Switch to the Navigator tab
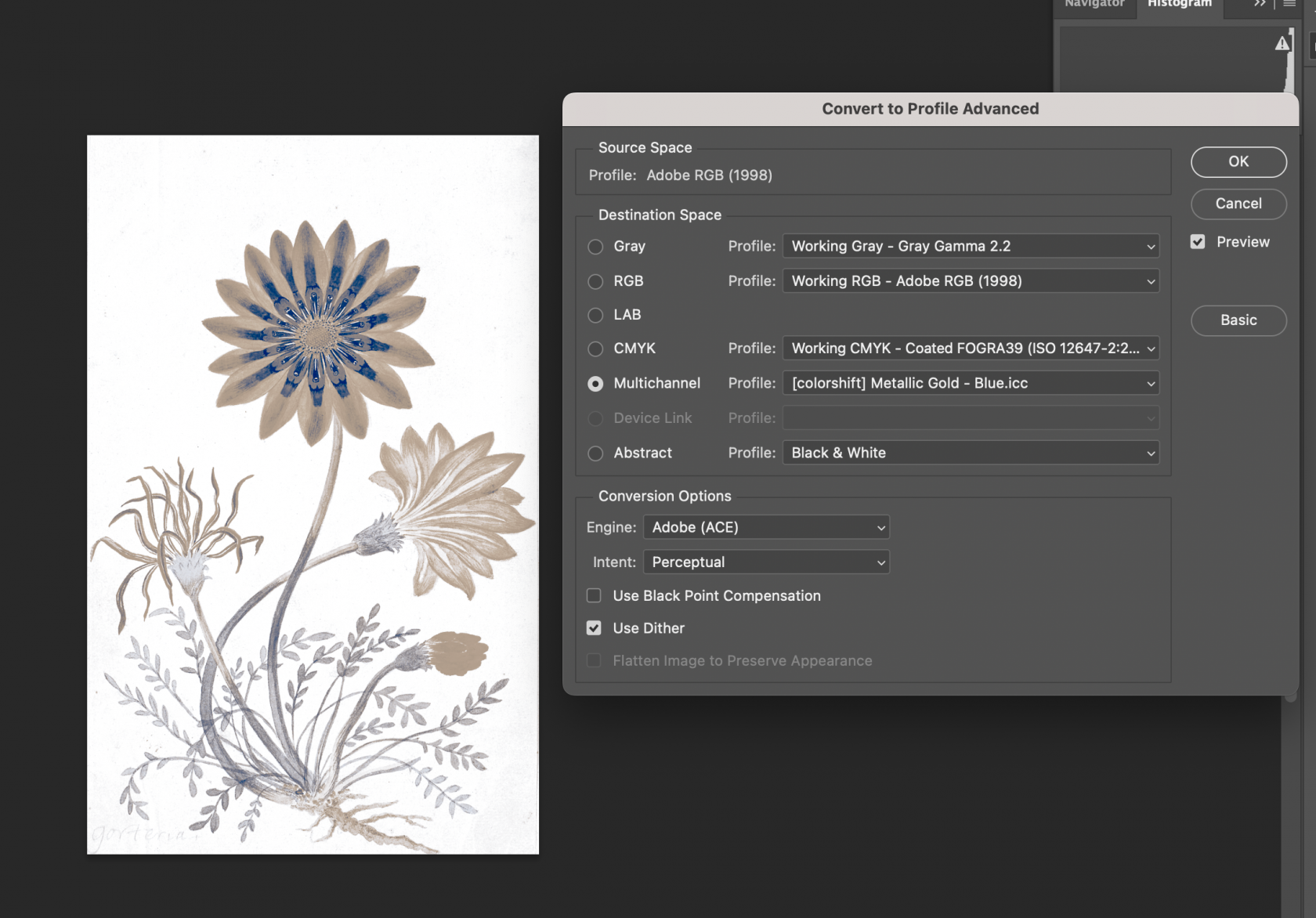The image size is (1316, 918). tap(1094, 5)
